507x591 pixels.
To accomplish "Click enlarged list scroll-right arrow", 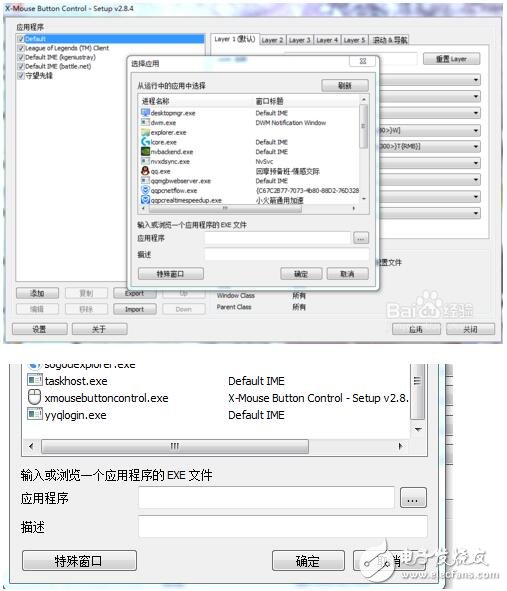I will [x=400, y=446].
